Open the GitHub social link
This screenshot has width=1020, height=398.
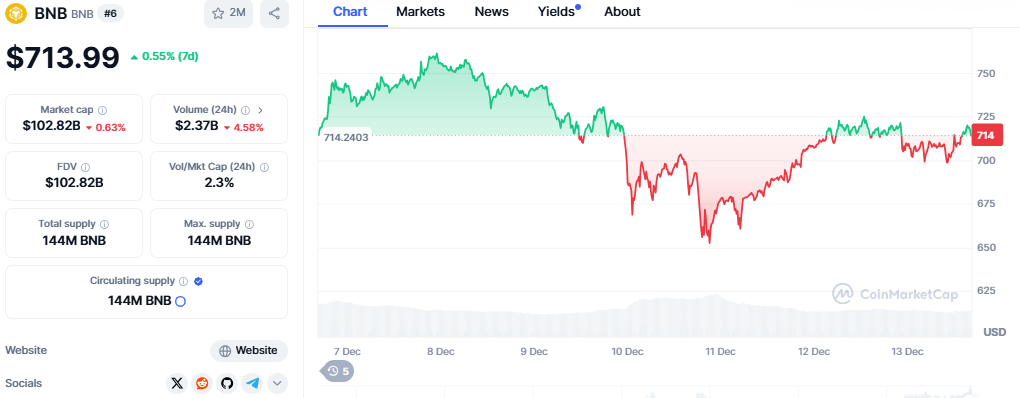(226, 383)
